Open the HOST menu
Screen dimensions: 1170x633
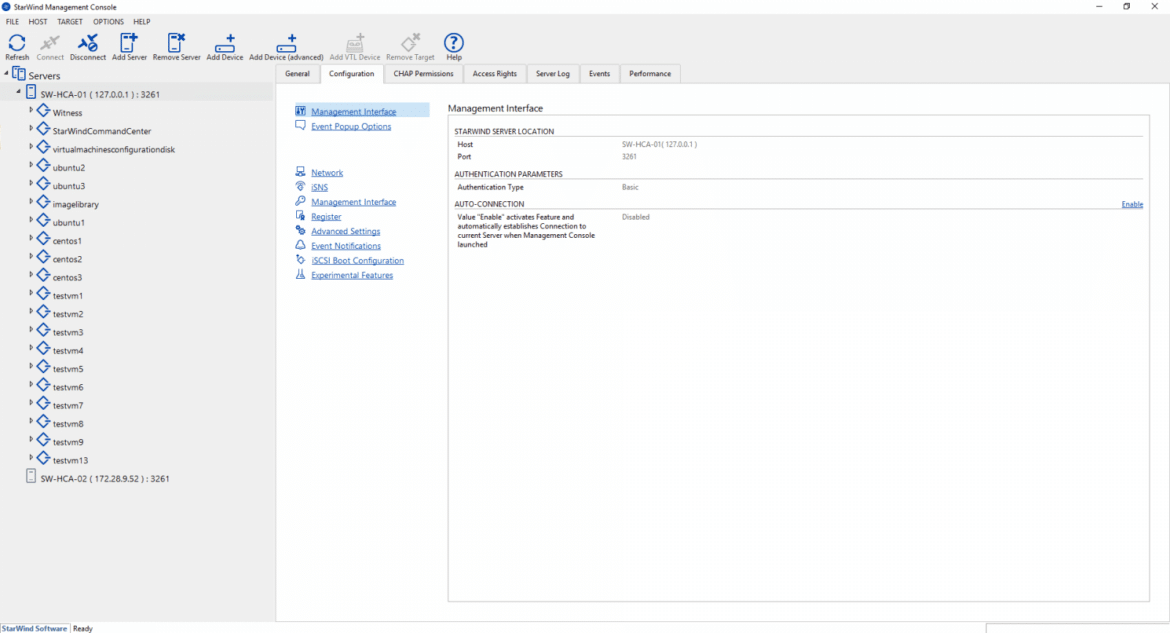pos(38,22)
